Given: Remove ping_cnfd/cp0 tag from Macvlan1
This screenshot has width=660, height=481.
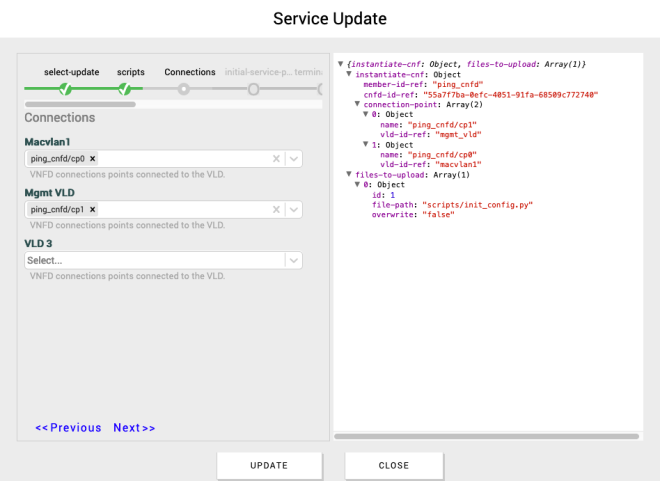Looking at the screenshot, I should tap(93, 159).
